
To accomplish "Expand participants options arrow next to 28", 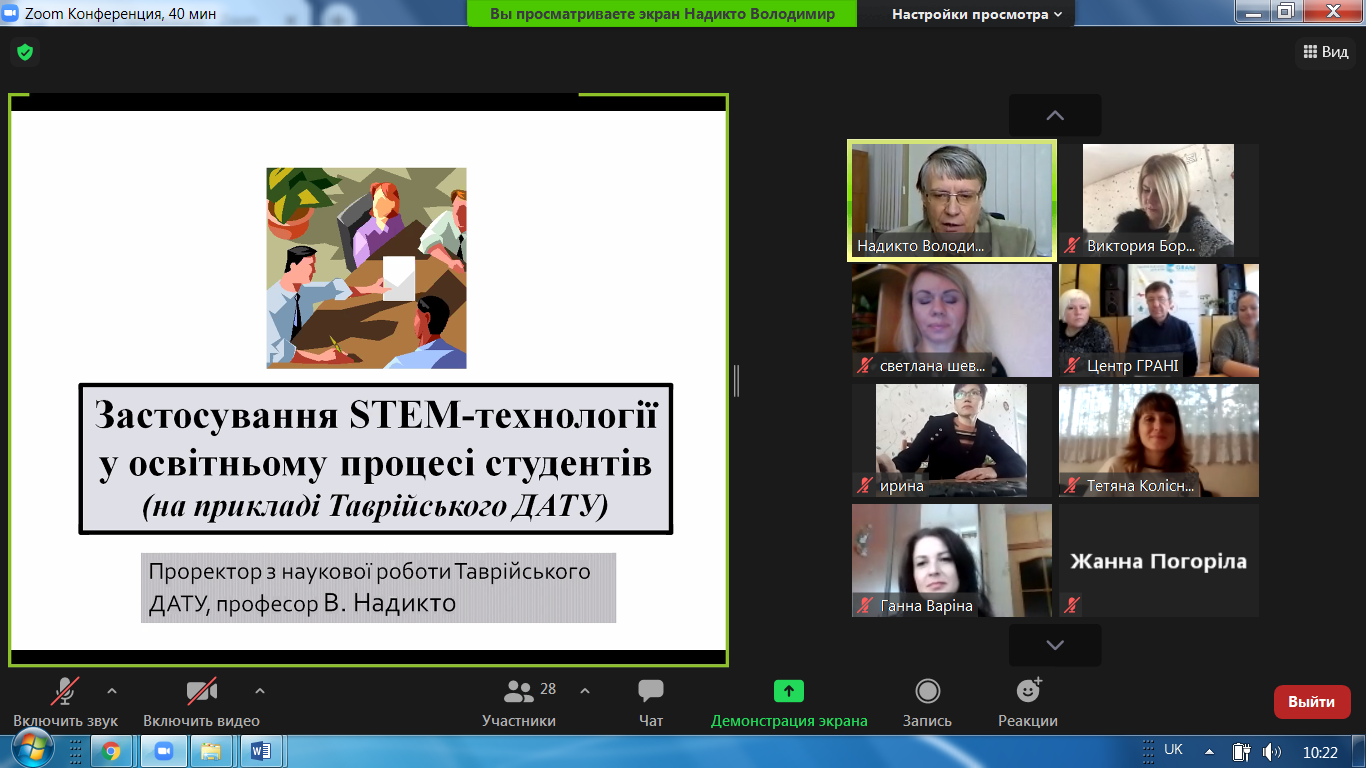I will coord(585,691).
